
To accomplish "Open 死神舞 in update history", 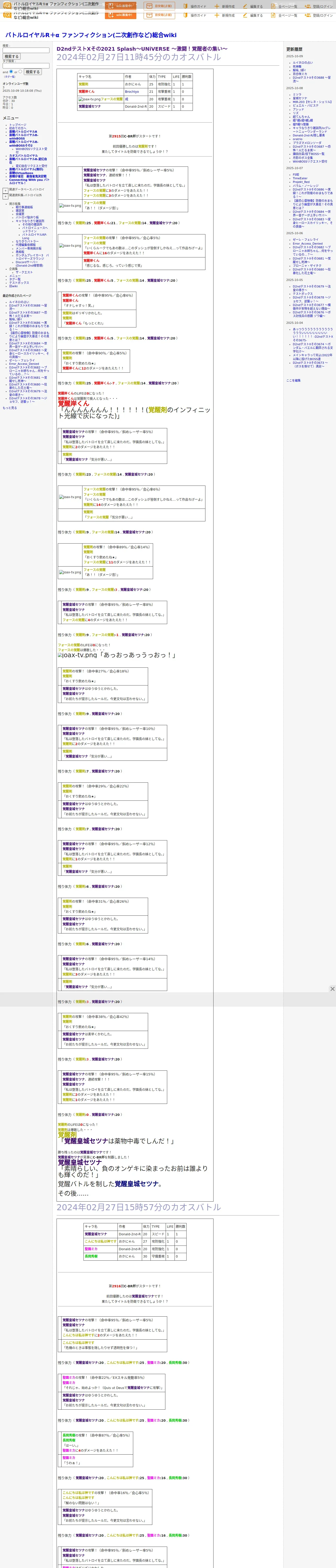I will click(x=297, y=66).
